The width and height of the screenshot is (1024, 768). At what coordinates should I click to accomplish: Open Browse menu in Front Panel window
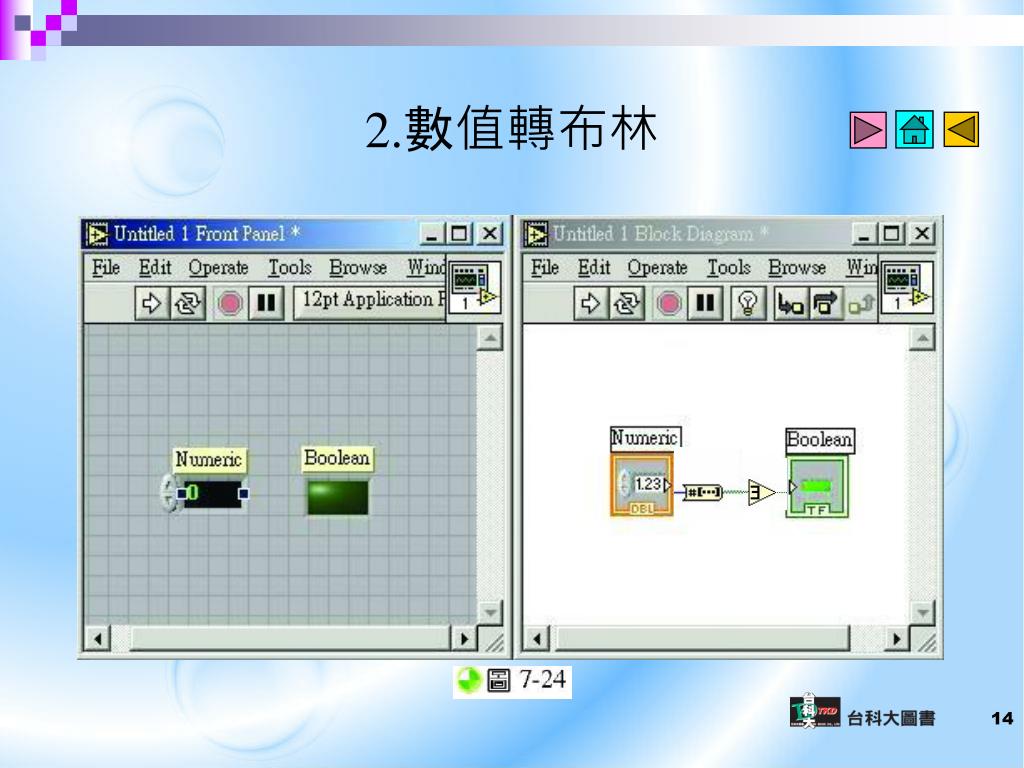pos(358,268)
